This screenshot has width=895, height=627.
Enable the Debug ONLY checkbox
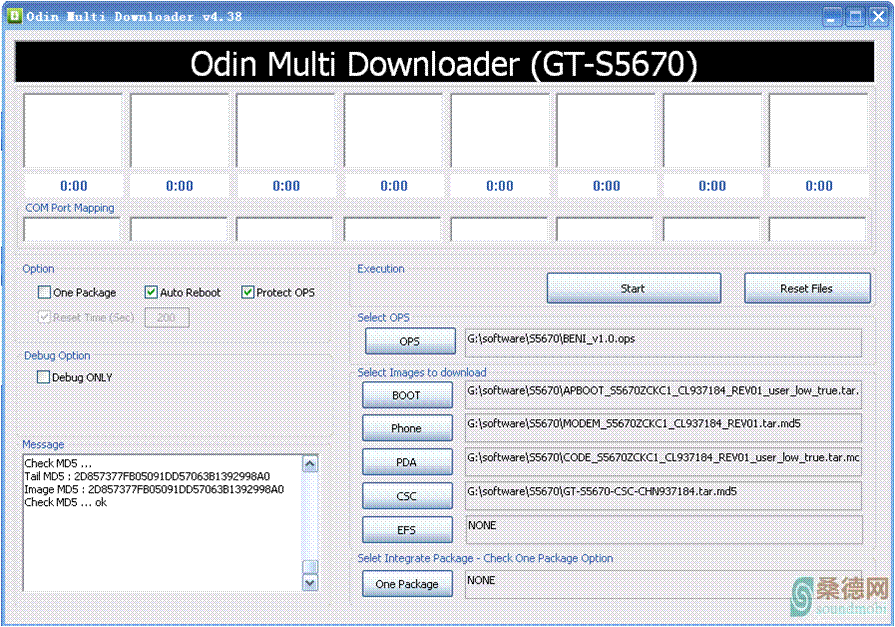tap(43, 377)
